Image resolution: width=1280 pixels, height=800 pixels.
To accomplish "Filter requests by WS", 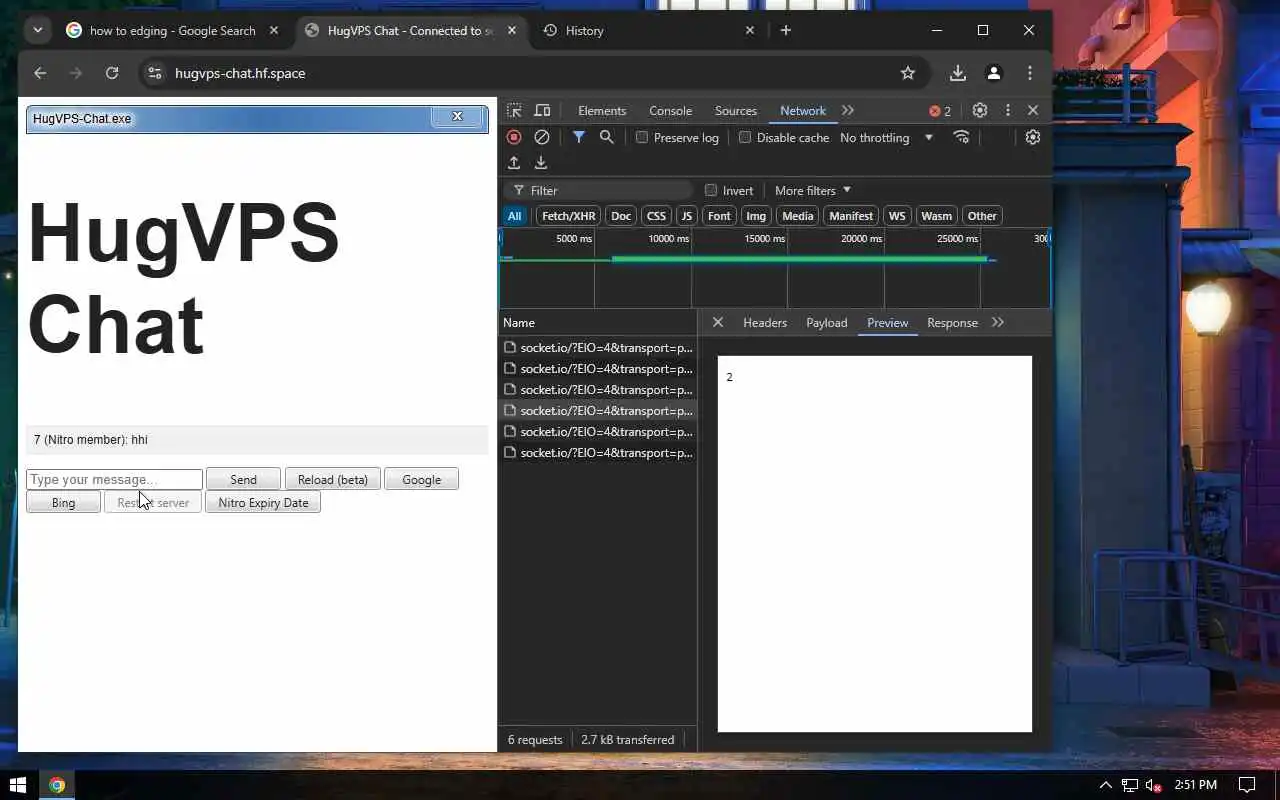I will click(x=897, y=216).
